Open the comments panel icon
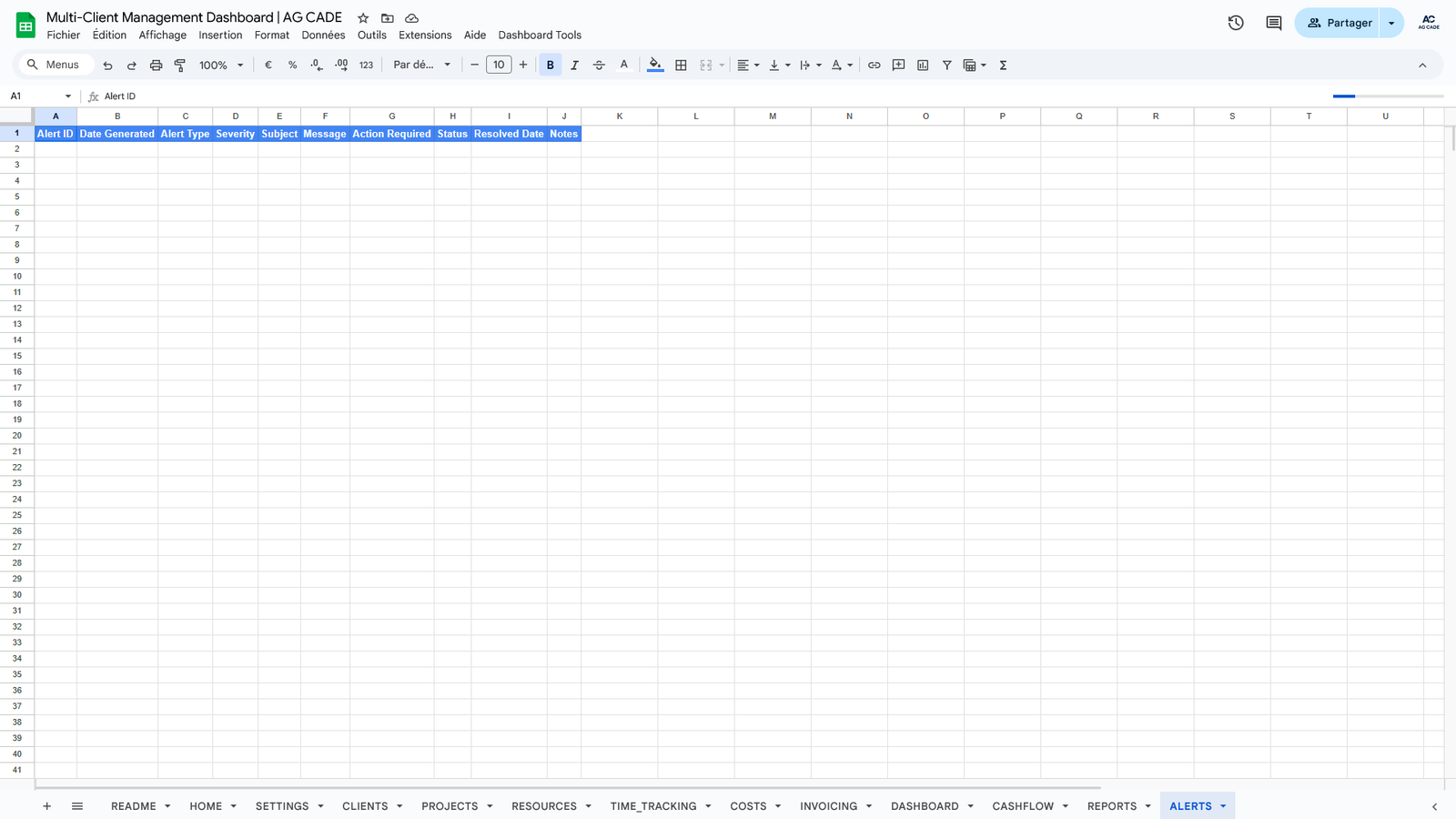Screen dimensions: 1456x819 [1273, 23]
